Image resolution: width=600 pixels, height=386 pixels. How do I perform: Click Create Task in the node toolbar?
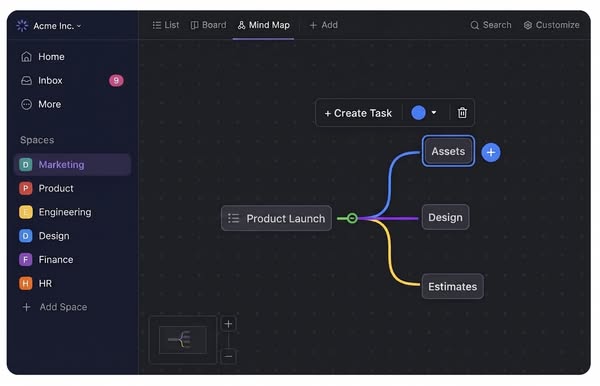[x=358, y=113]
